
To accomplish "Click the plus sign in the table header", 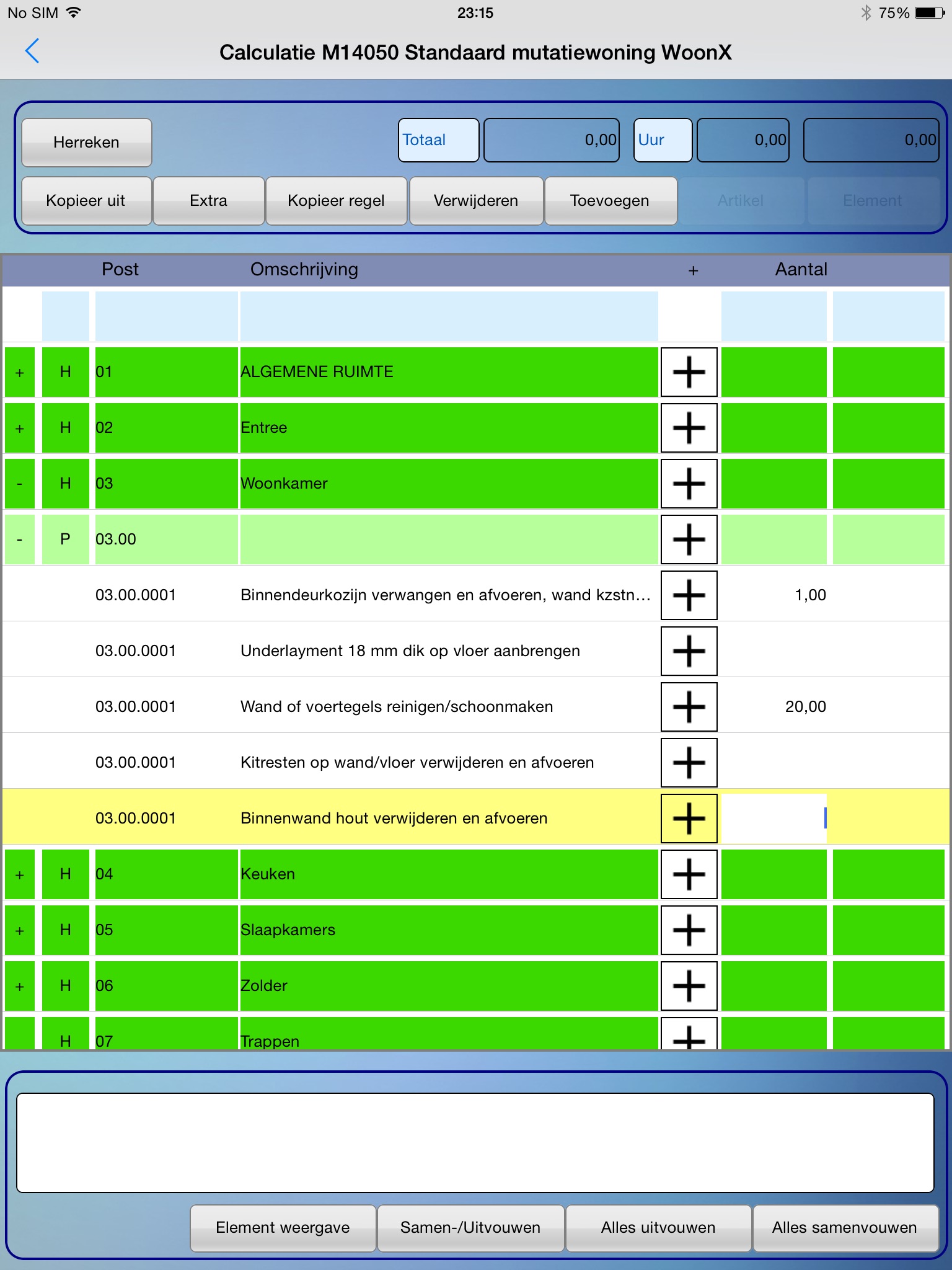I will click(x=693, y=270).
